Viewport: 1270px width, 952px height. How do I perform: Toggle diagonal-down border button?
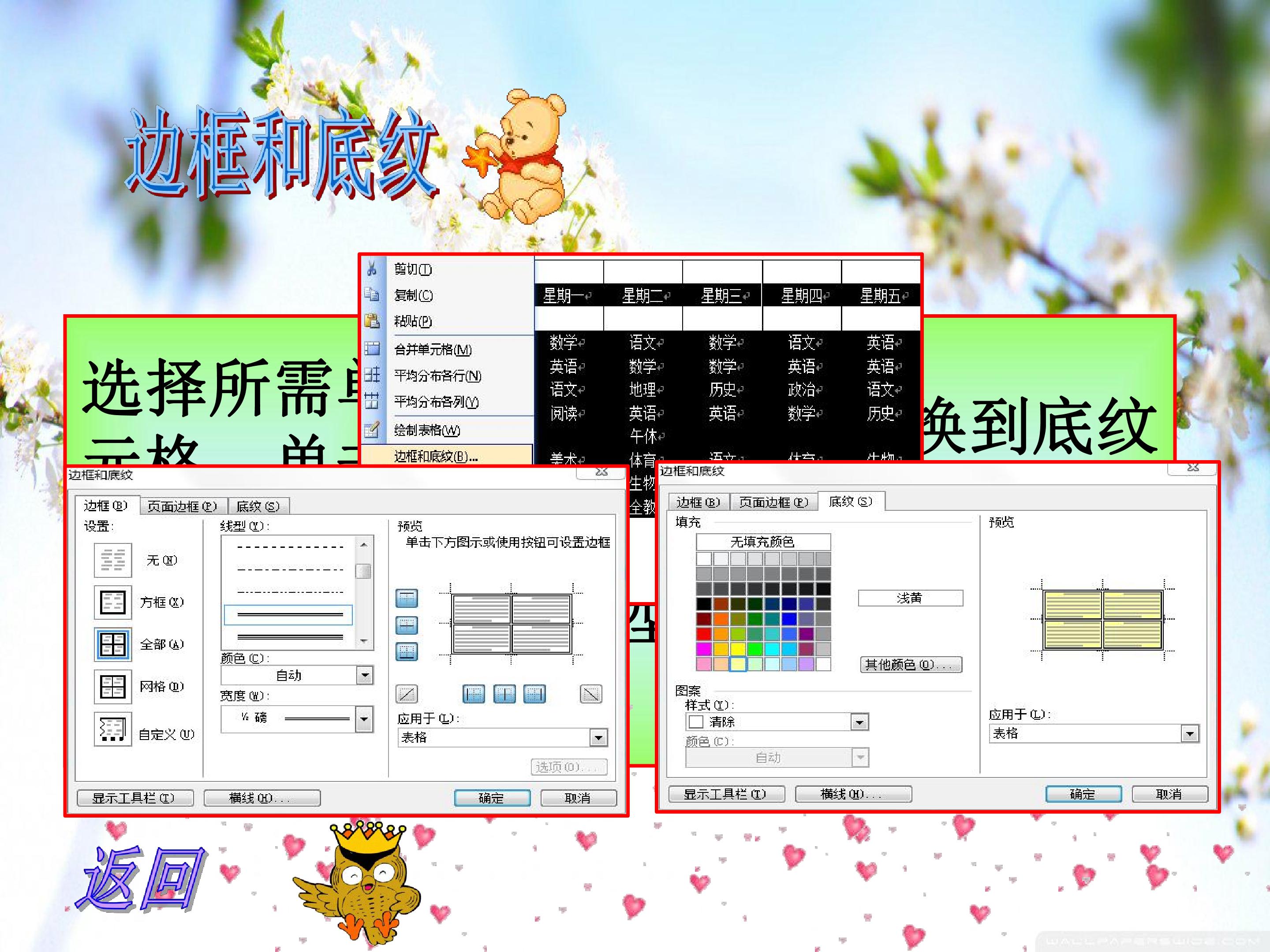(x=591, y=694)
